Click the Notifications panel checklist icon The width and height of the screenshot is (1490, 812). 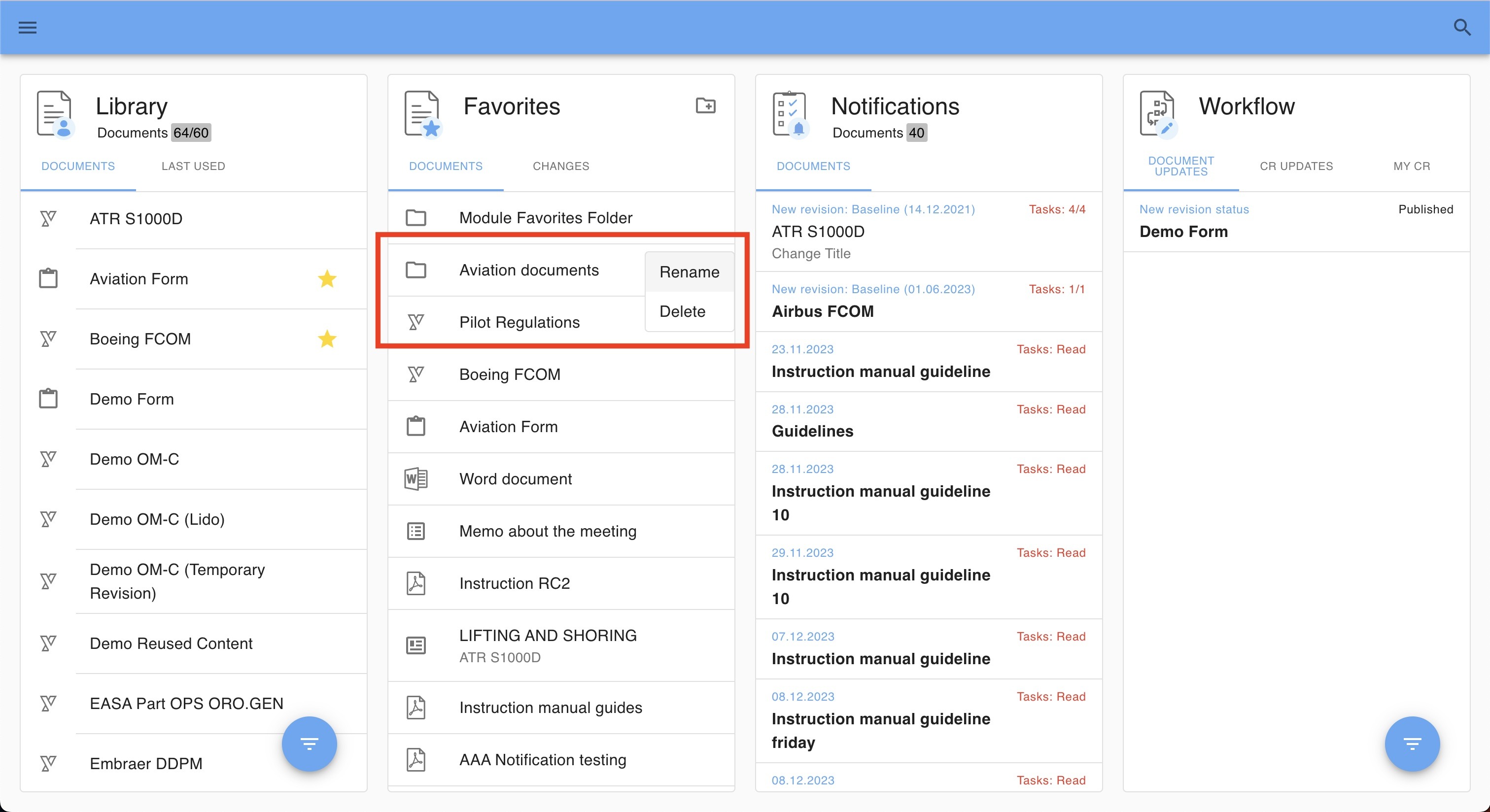click(790, 113)
